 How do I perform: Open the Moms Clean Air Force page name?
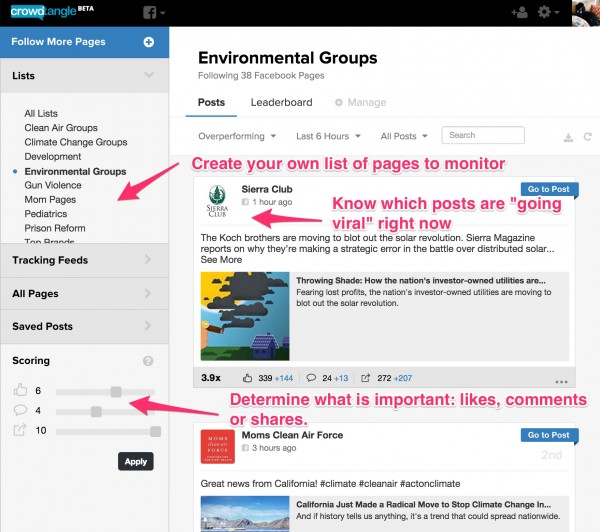click(292, 435)
